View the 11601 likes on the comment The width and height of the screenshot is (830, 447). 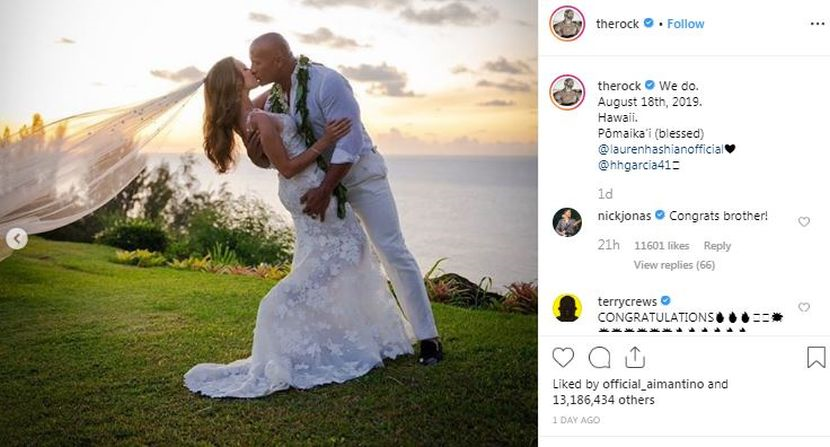(x=662, y=246)
